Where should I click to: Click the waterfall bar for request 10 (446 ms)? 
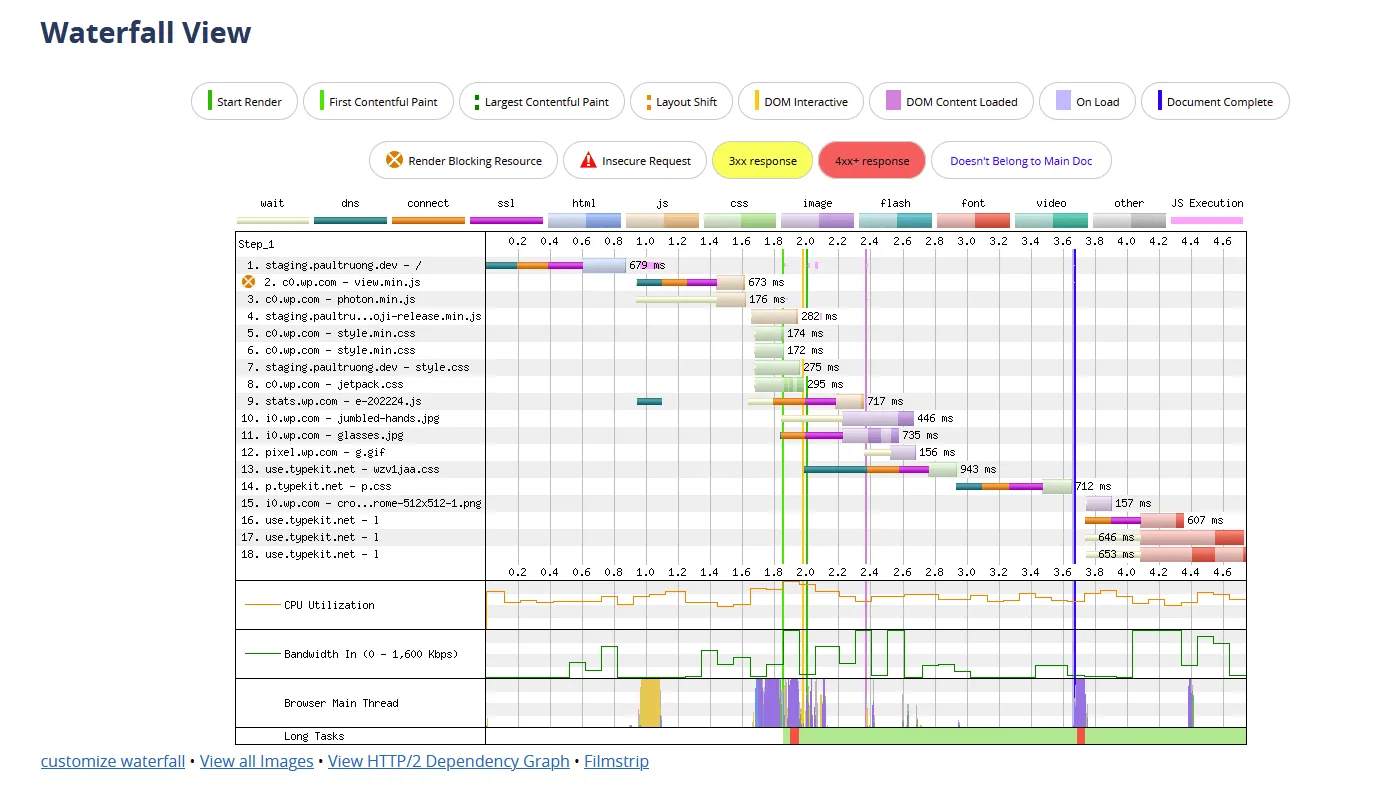(848, 418)
